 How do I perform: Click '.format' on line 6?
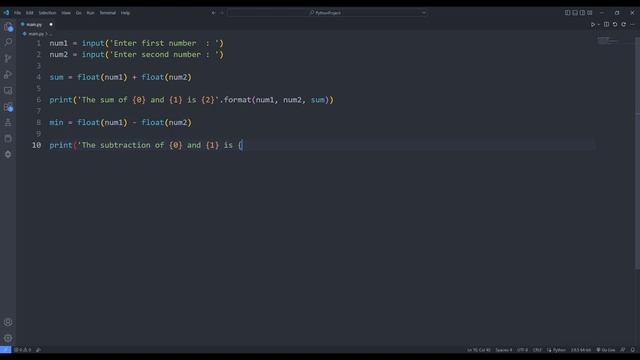236,100
